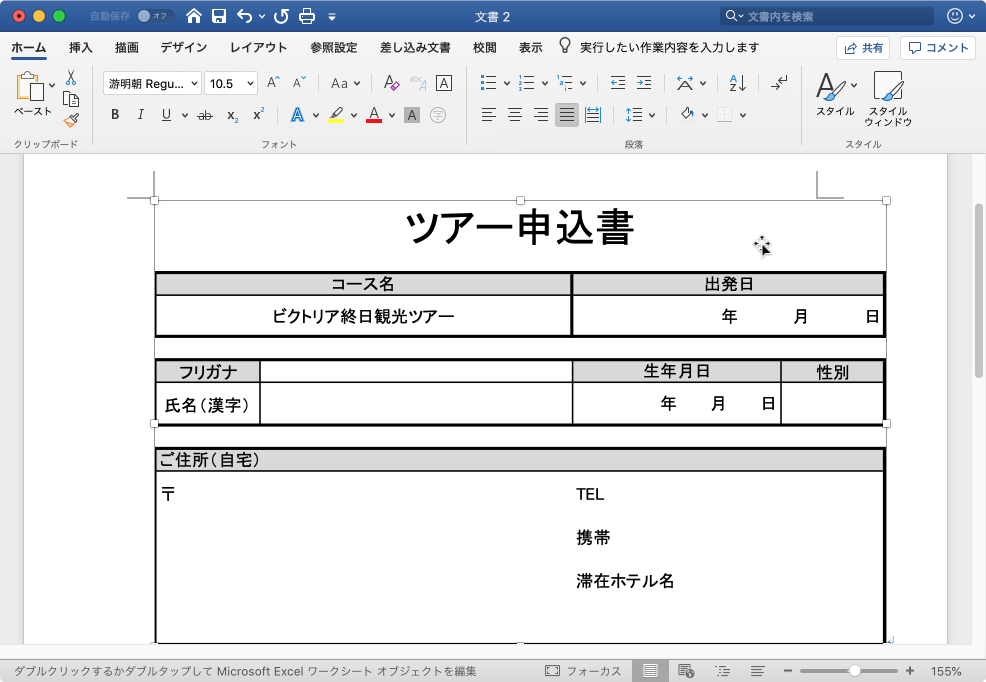
Task: Toggle character shading button
Action: [412, 115]
